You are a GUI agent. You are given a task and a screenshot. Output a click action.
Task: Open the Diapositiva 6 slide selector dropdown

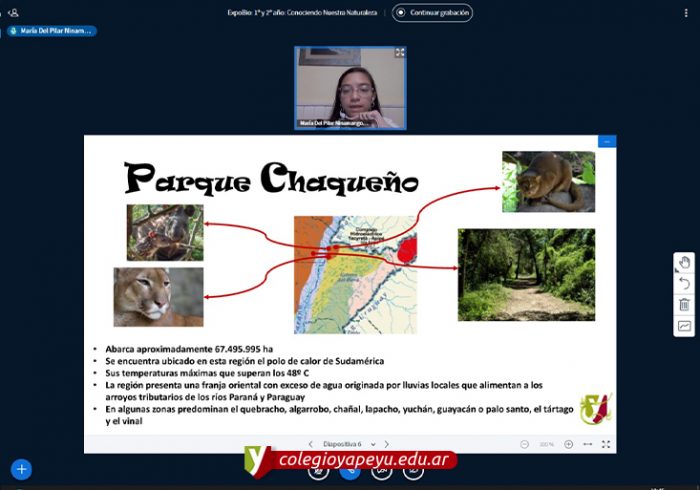[348, 444]
